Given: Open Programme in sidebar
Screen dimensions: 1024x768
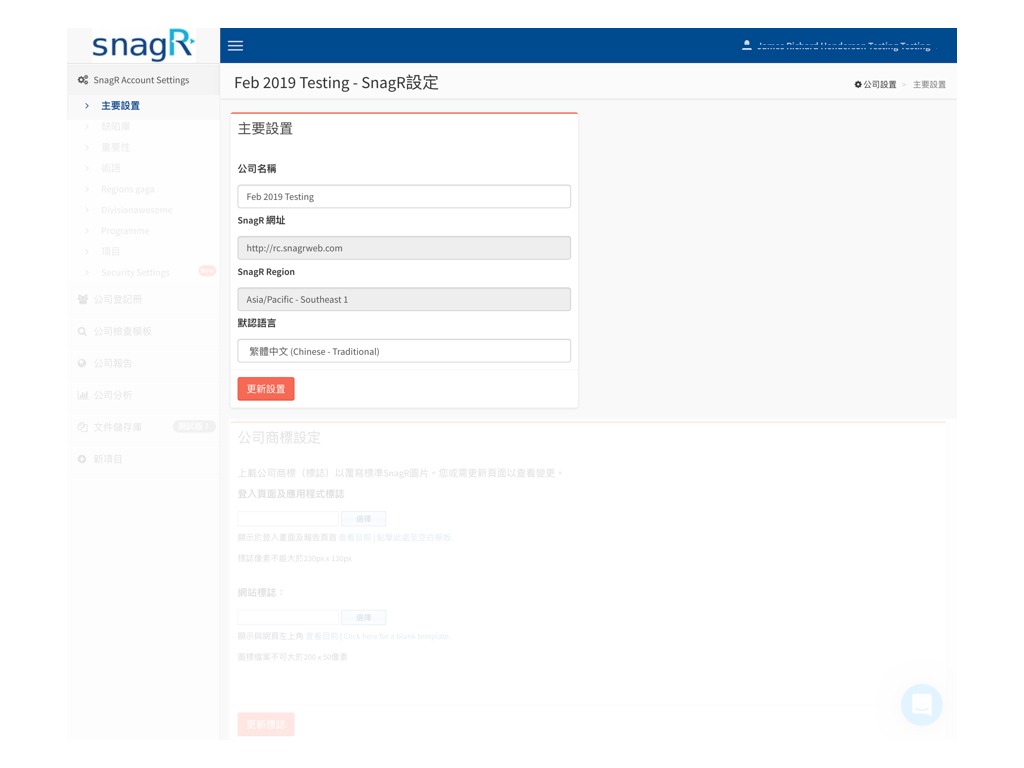Looking at the screenshot, I should click(125, 231).
